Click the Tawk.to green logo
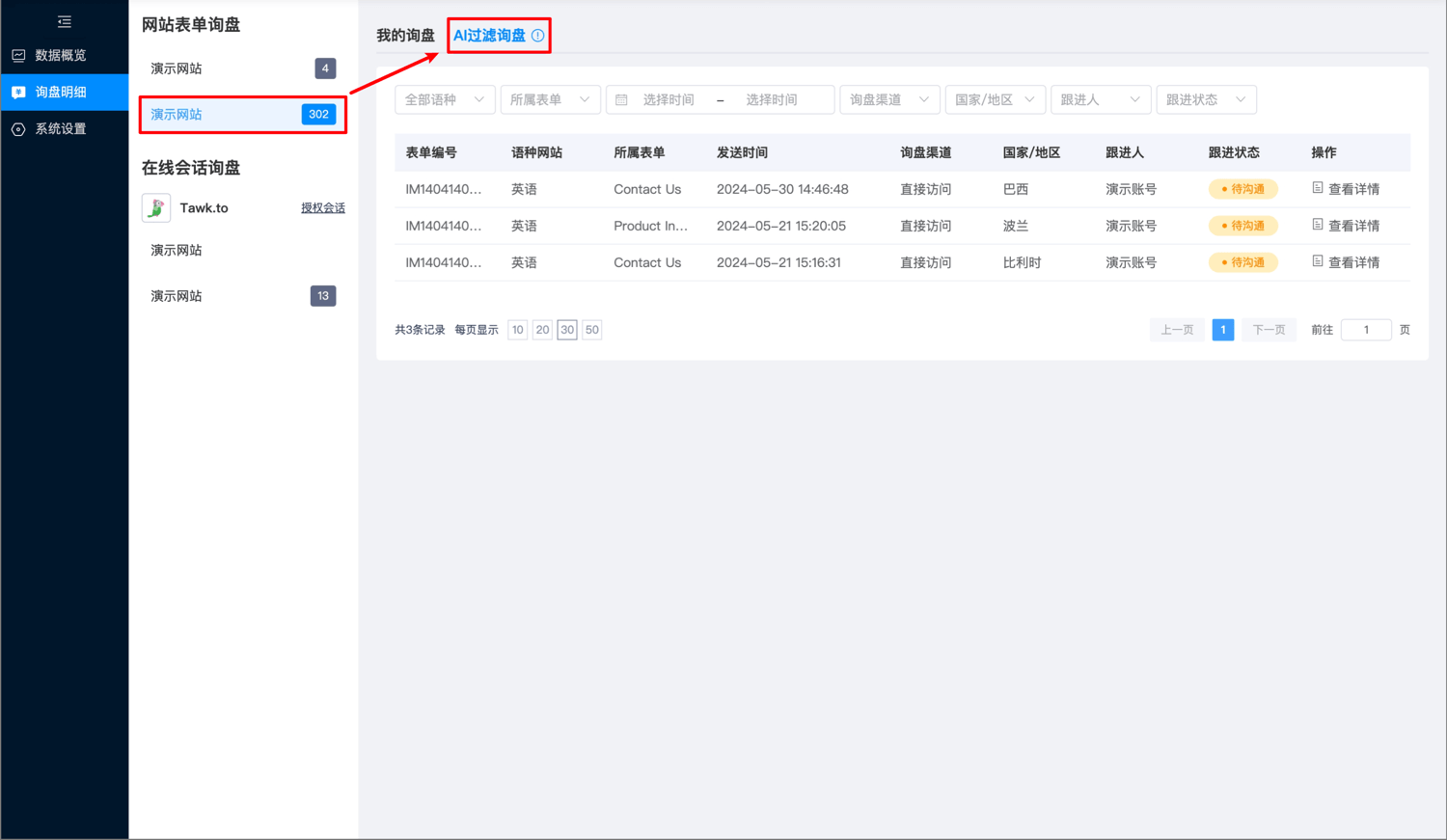Viewport: 1447px width, 840px height. pos(155,206)
